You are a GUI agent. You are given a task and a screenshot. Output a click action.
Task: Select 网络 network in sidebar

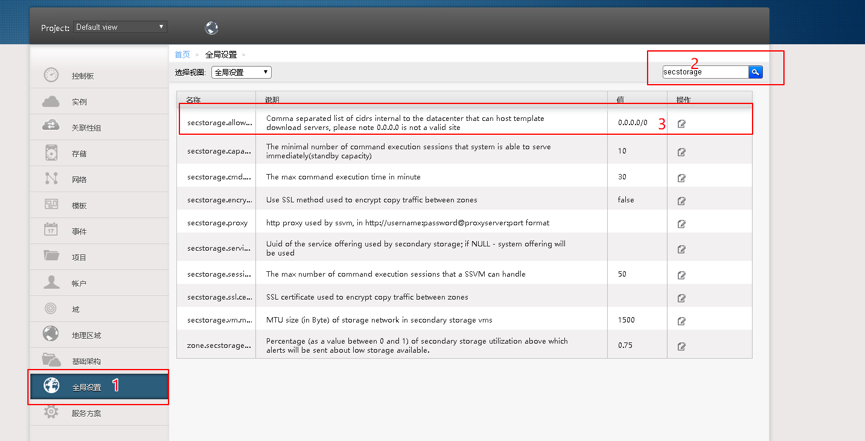pyautogui.click(x=79, y=180)
